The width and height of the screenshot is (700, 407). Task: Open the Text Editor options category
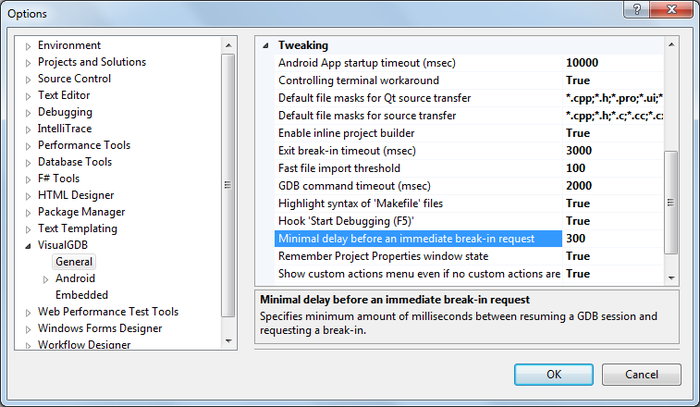pyautogui.click(x=64, y=95)
